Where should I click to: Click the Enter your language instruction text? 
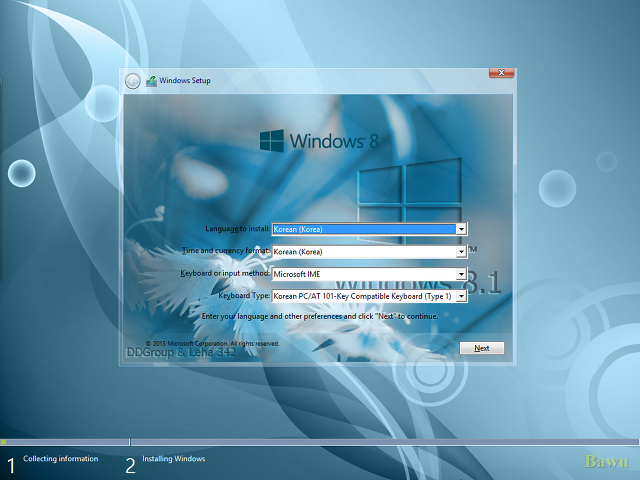coord(320,316)
